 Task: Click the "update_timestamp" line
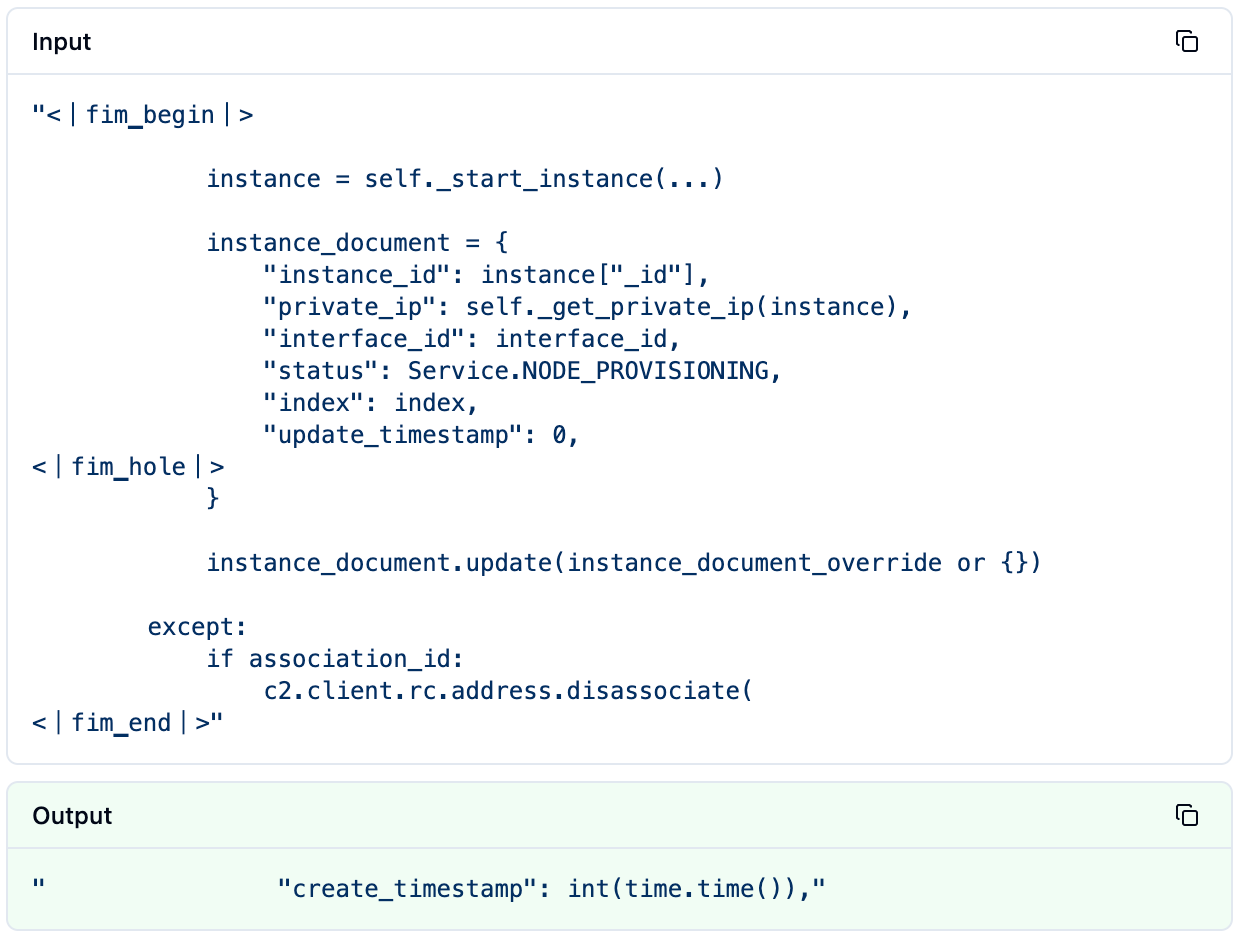pos(421,435)
